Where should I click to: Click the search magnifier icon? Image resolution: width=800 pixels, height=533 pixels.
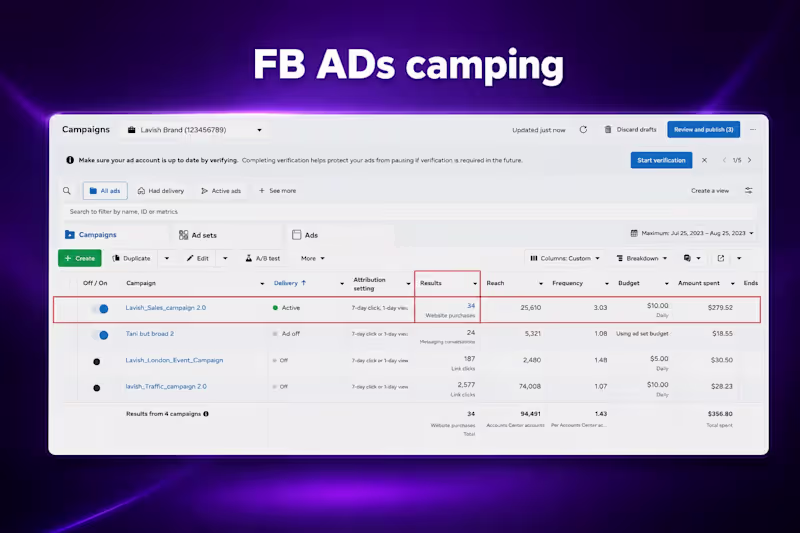(67, 191)
